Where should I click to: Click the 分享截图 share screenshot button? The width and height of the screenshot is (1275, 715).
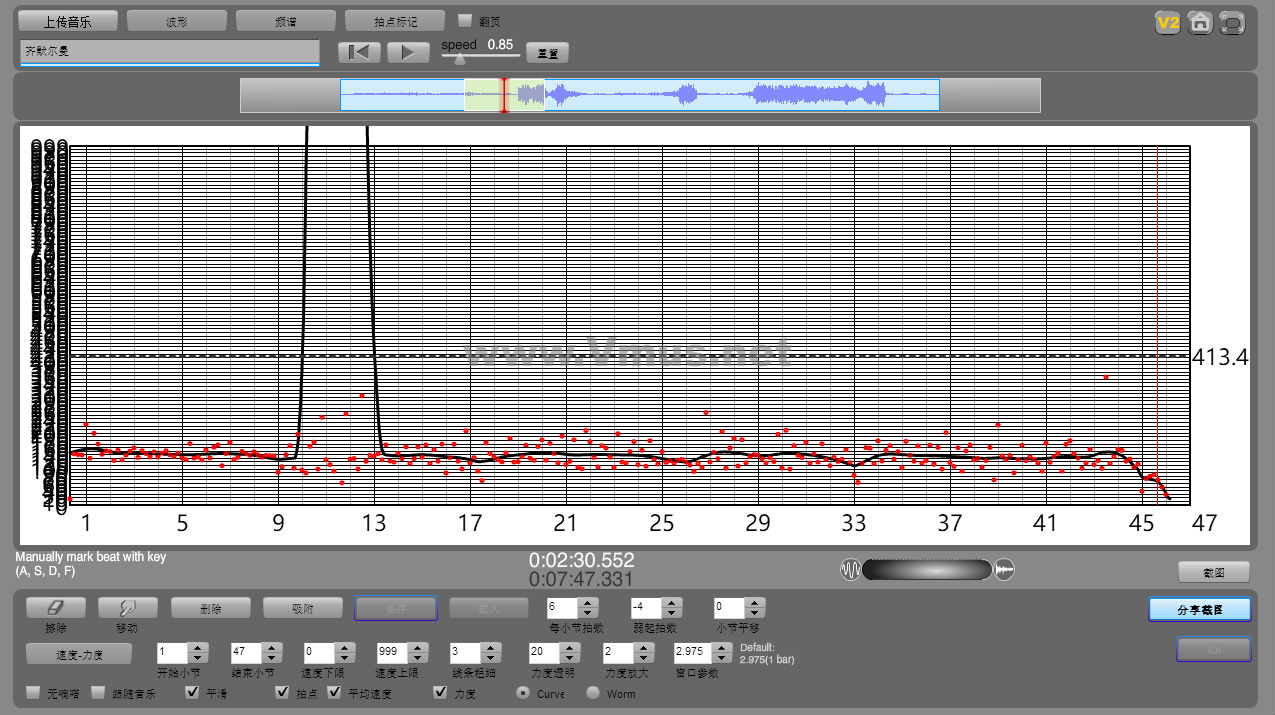coord(1199,609)
